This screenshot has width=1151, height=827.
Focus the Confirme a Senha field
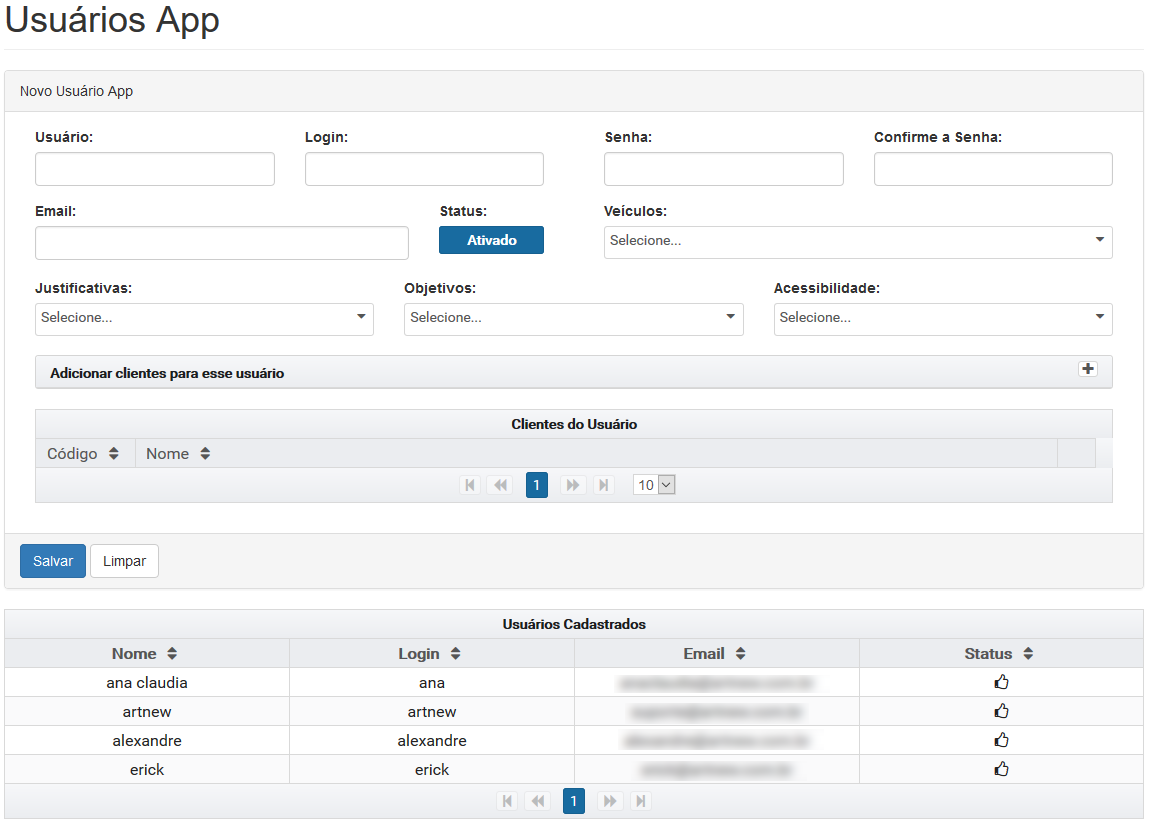[993, 169]
